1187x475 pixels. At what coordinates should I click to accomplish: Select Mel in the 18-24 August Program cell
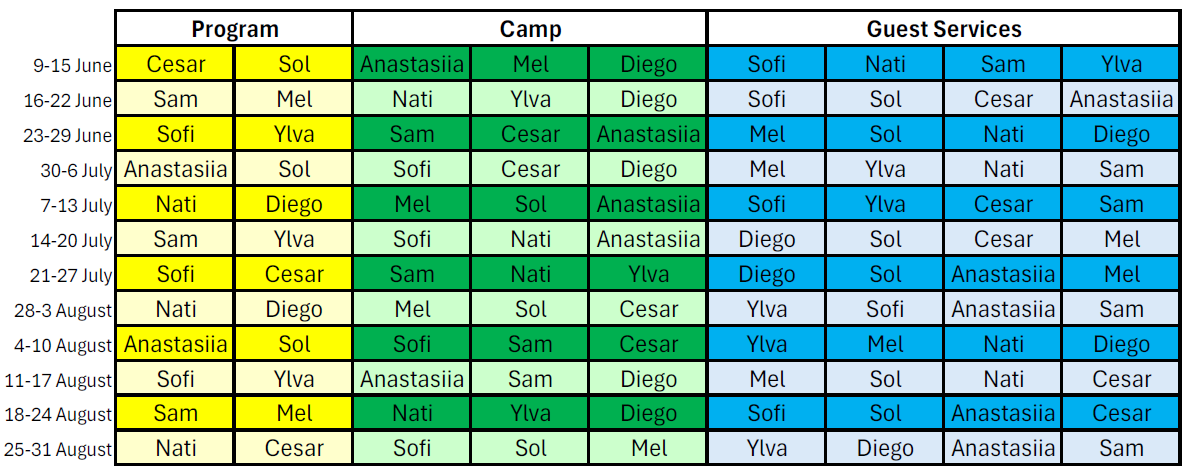293,414
